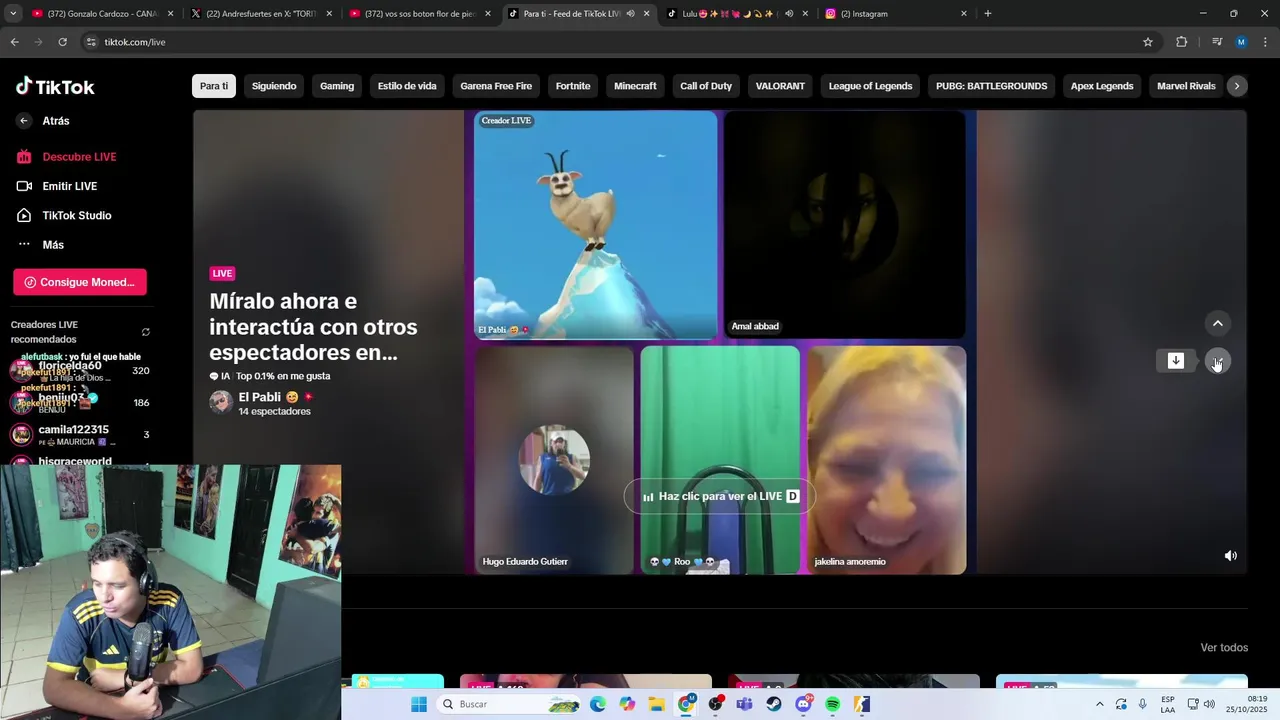The image size is (1280, 720).
Task: Open the Chrome three-dot menu
Action: pos(1266,42)
